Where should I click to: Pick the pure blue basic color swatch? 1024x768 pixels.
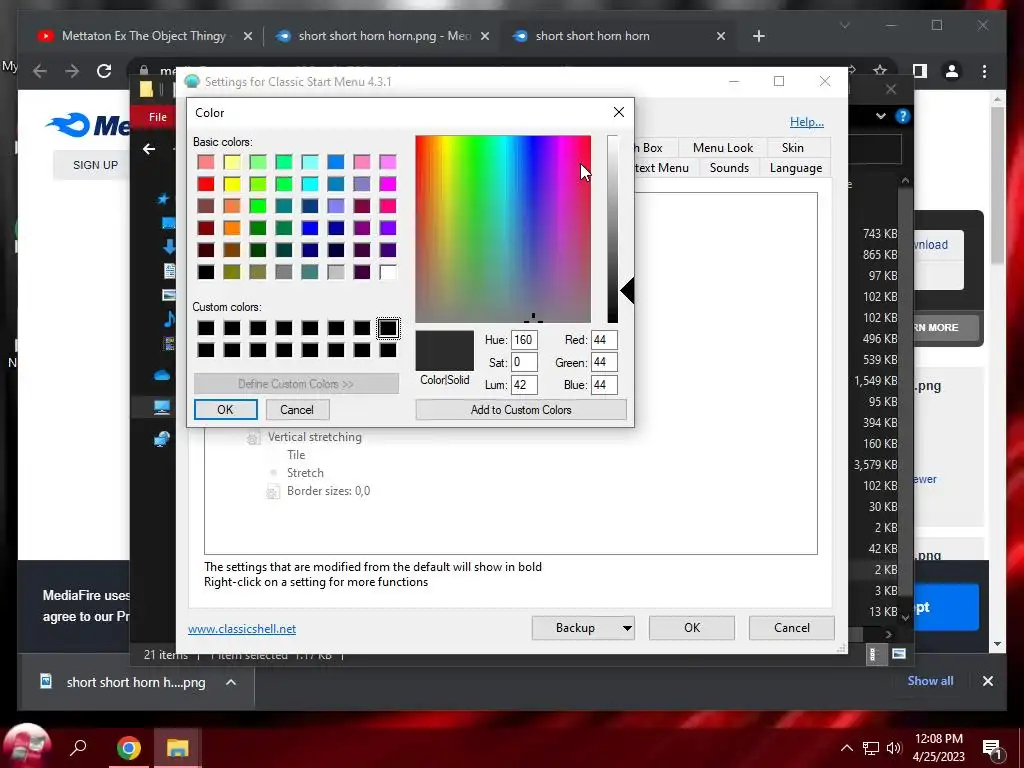(310, 228)
